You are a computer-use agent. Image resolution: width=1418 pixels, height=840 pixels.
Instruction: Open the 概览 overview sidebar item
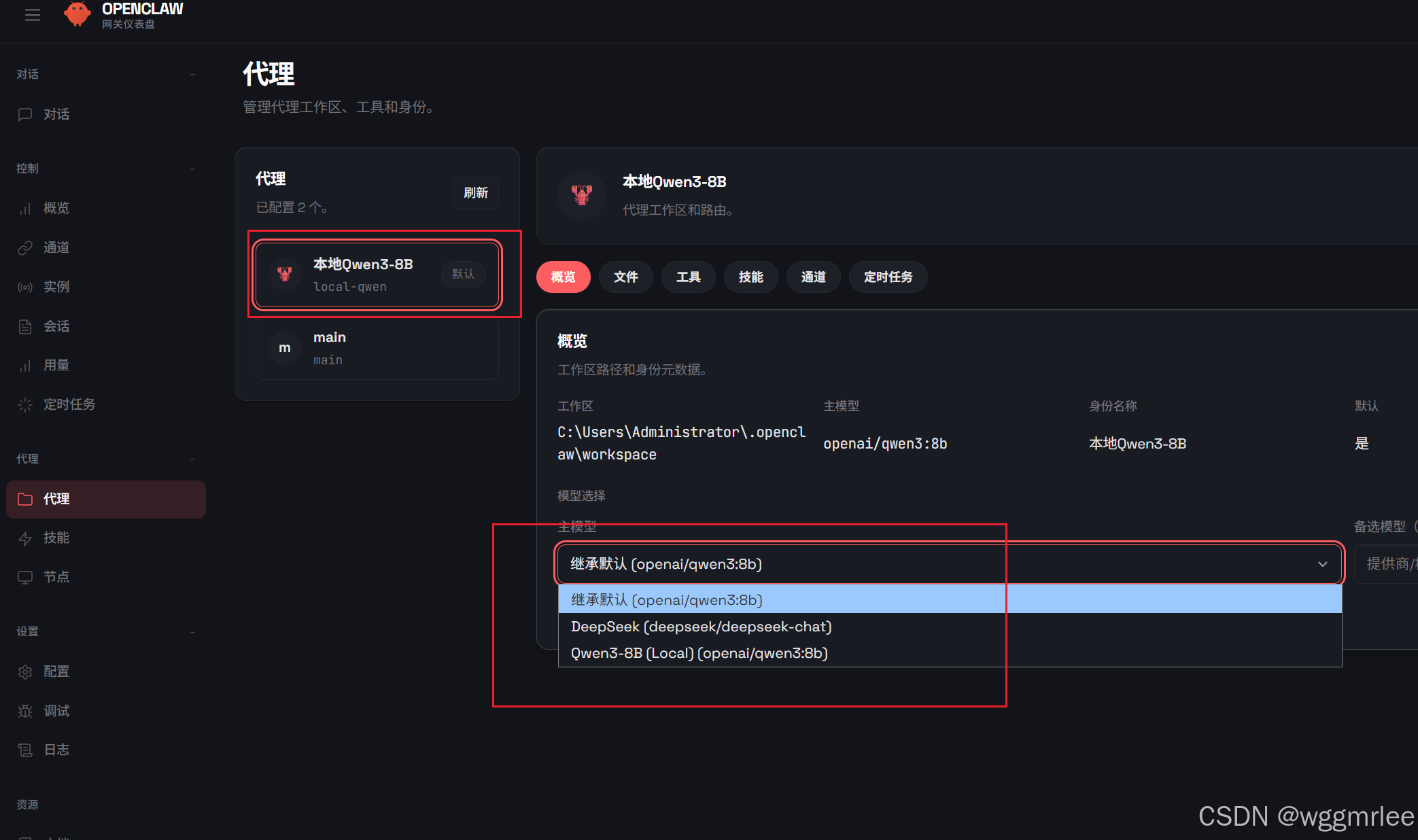[x=56, y=208]
